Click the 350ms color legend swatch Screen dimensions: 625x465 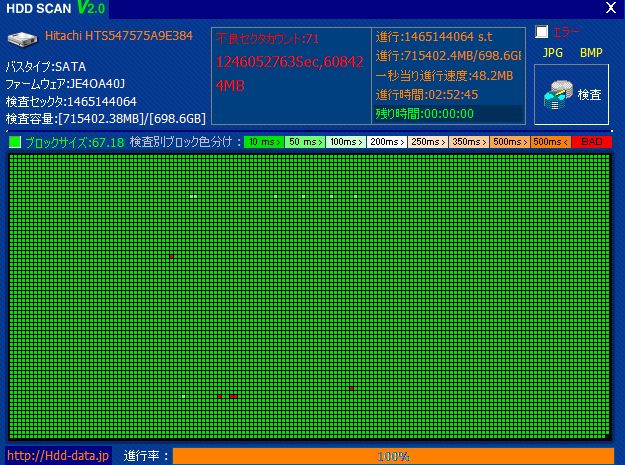coord(469,142)
